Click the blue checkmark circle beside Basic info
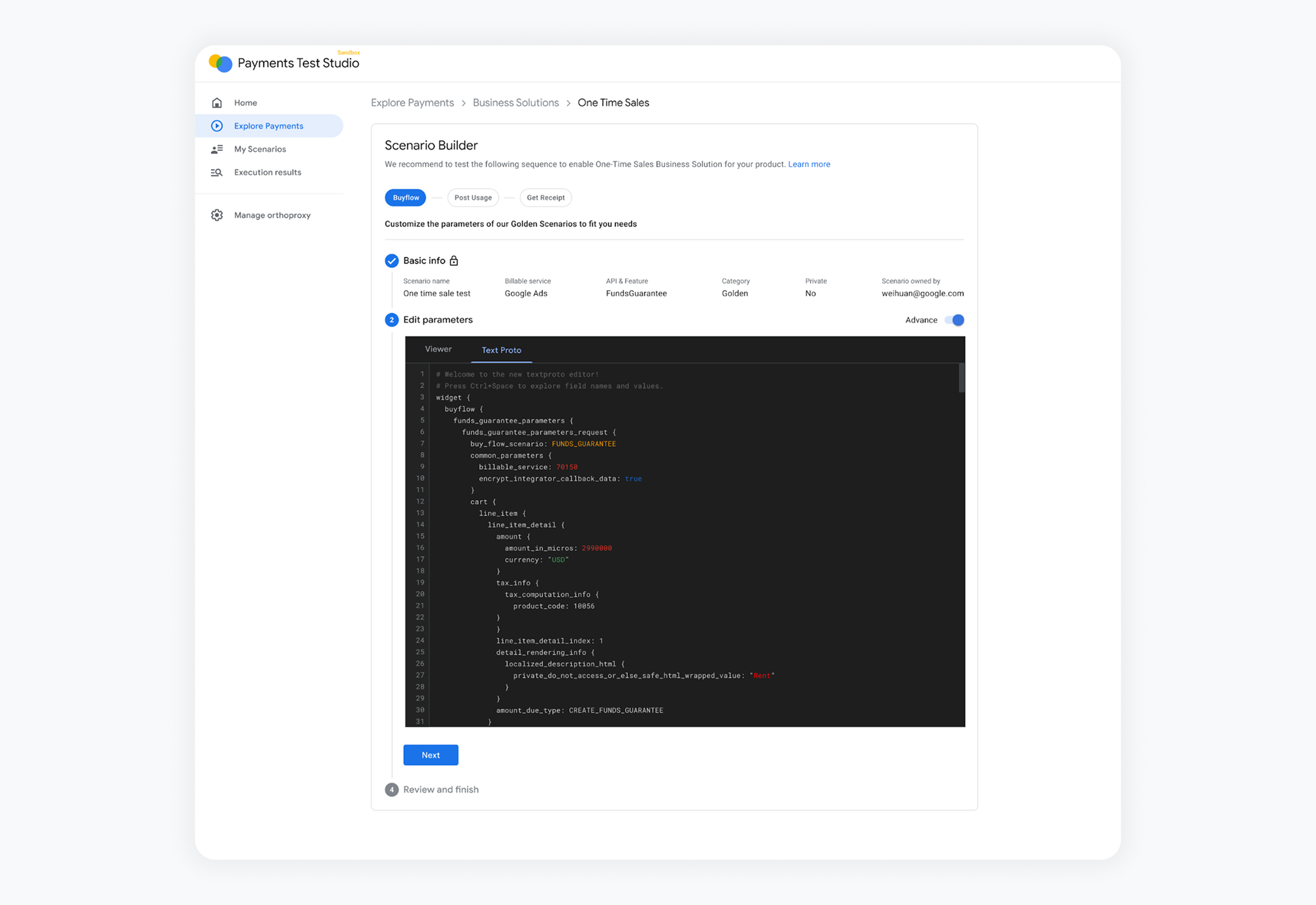 (392, 261)
